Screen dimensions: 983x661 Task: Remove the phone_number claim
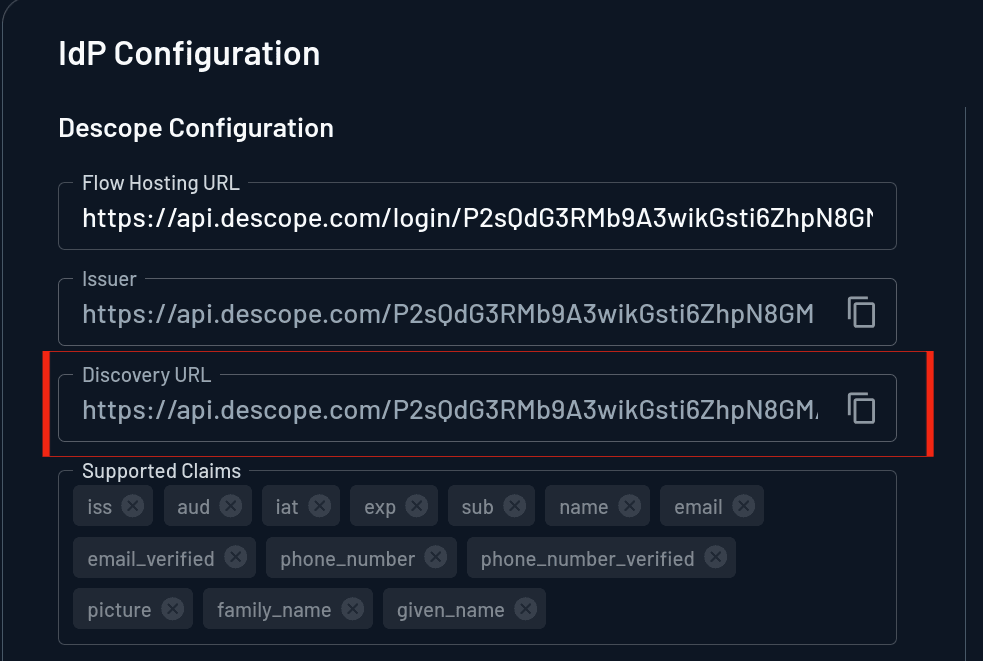(x=435, y=558)
